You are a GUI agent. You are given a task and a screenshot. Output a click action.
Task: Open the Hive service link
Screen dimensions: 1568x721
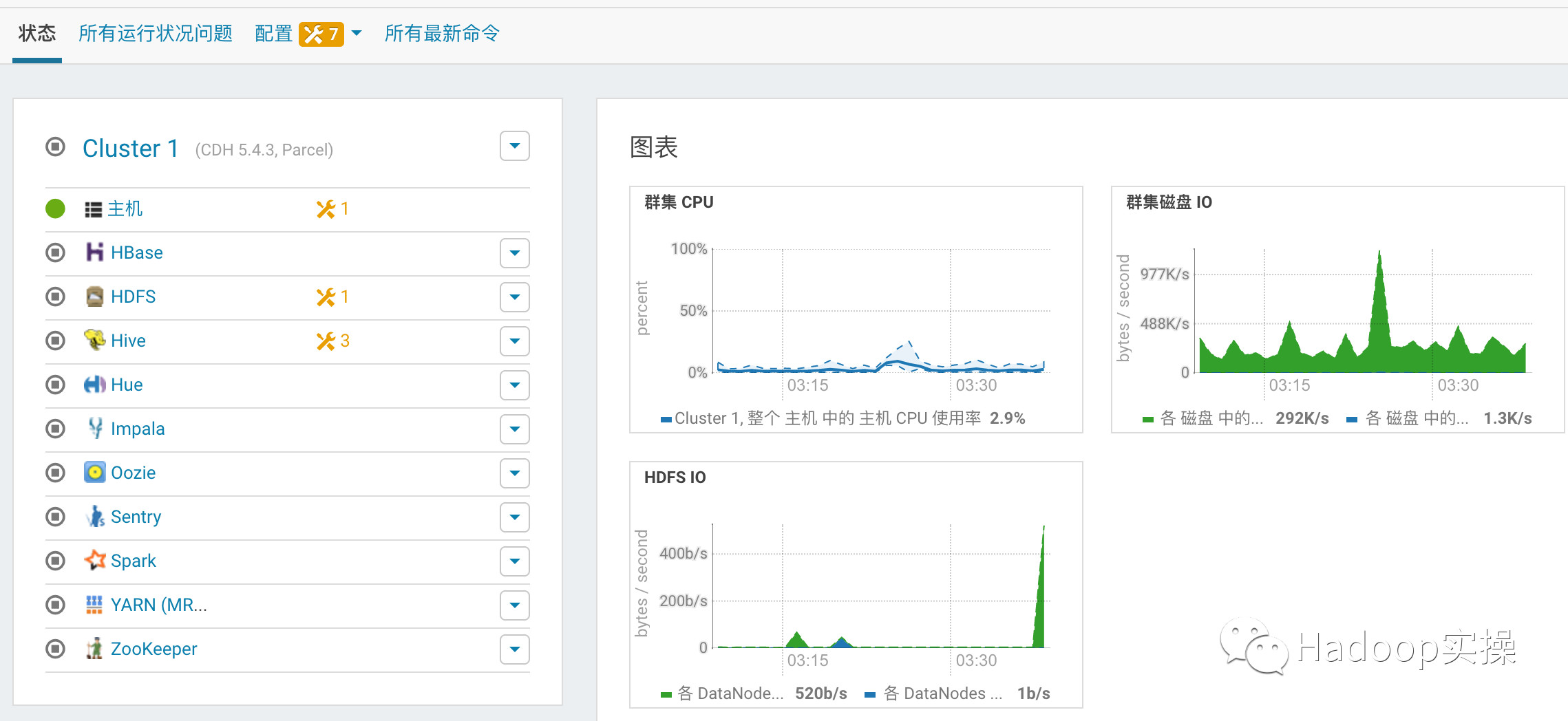[128, 341]
